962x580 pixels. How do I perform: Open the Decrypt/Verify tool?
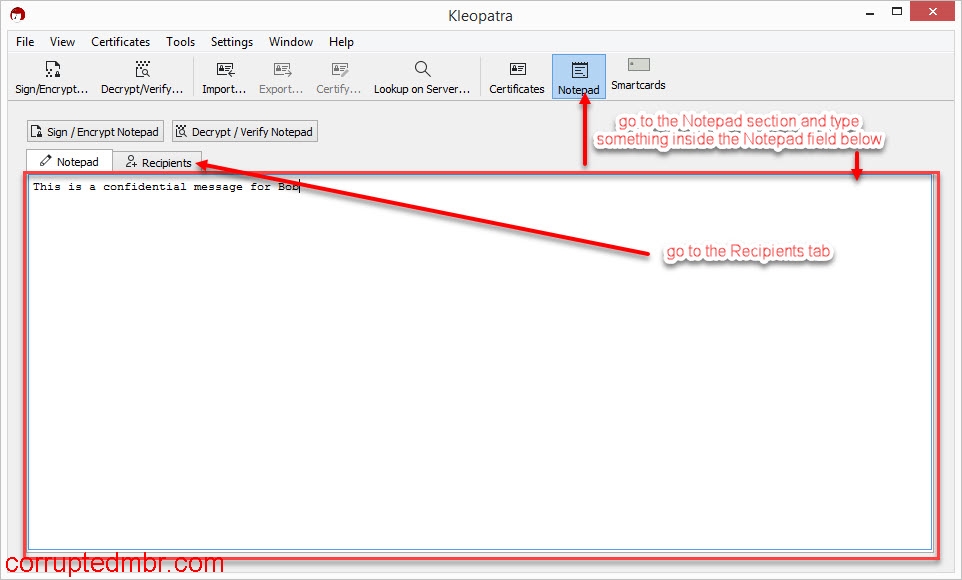tap(142, 75)
